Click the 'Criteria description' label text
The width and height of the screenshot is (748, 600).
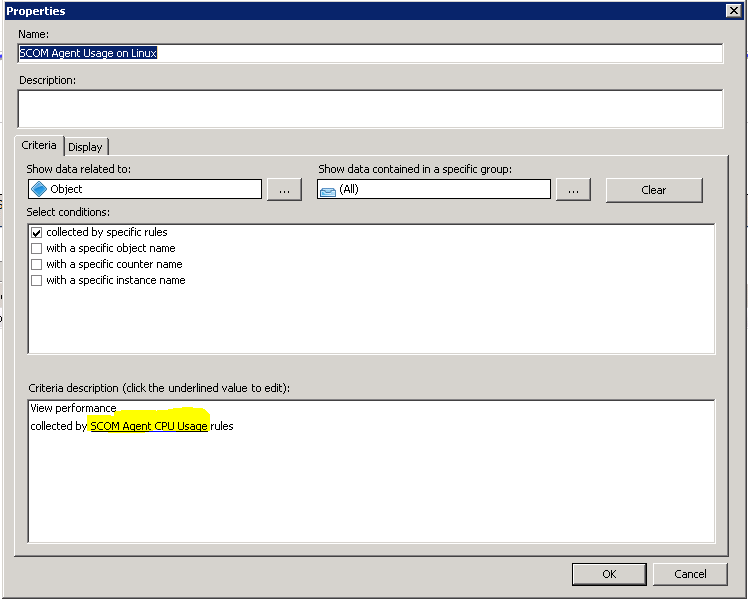pyautogui.click(x=159, y=388)
